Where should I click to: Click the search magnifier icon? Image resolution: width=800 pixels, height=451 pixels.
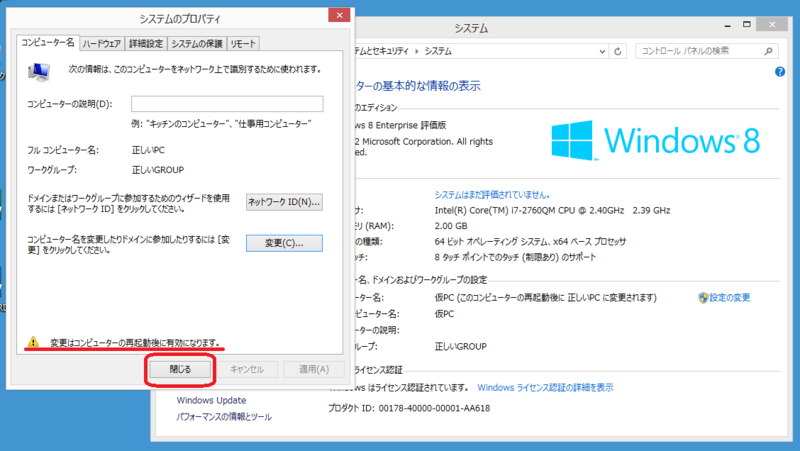pos(768,51)
